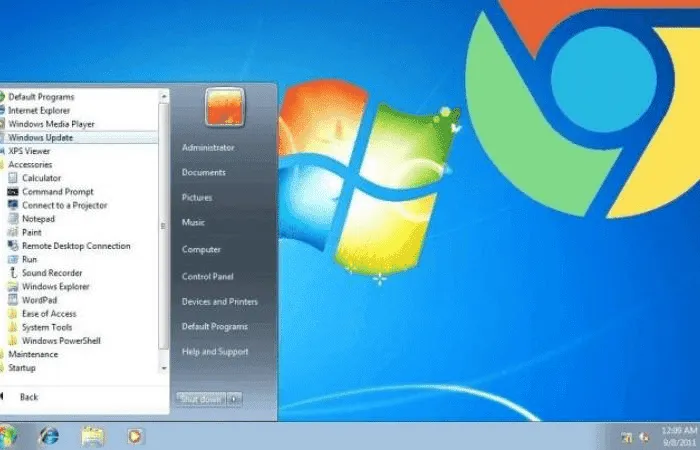Open Windows Media Player from taskbar
The image size is (700, 450).
point(135,436)
